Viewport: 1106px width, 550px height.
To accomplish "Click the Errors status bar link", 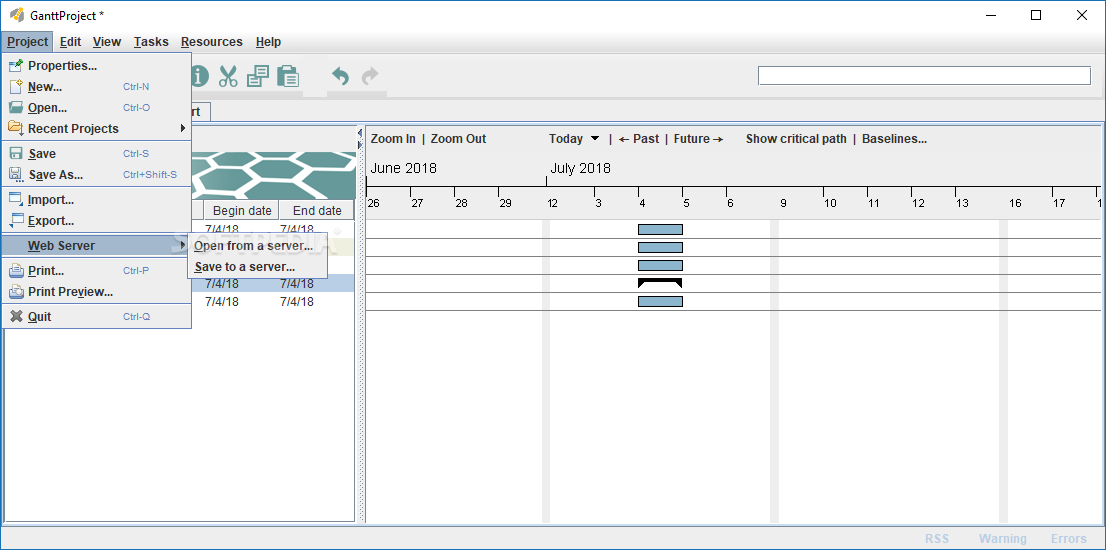I will coord(1069,539).
